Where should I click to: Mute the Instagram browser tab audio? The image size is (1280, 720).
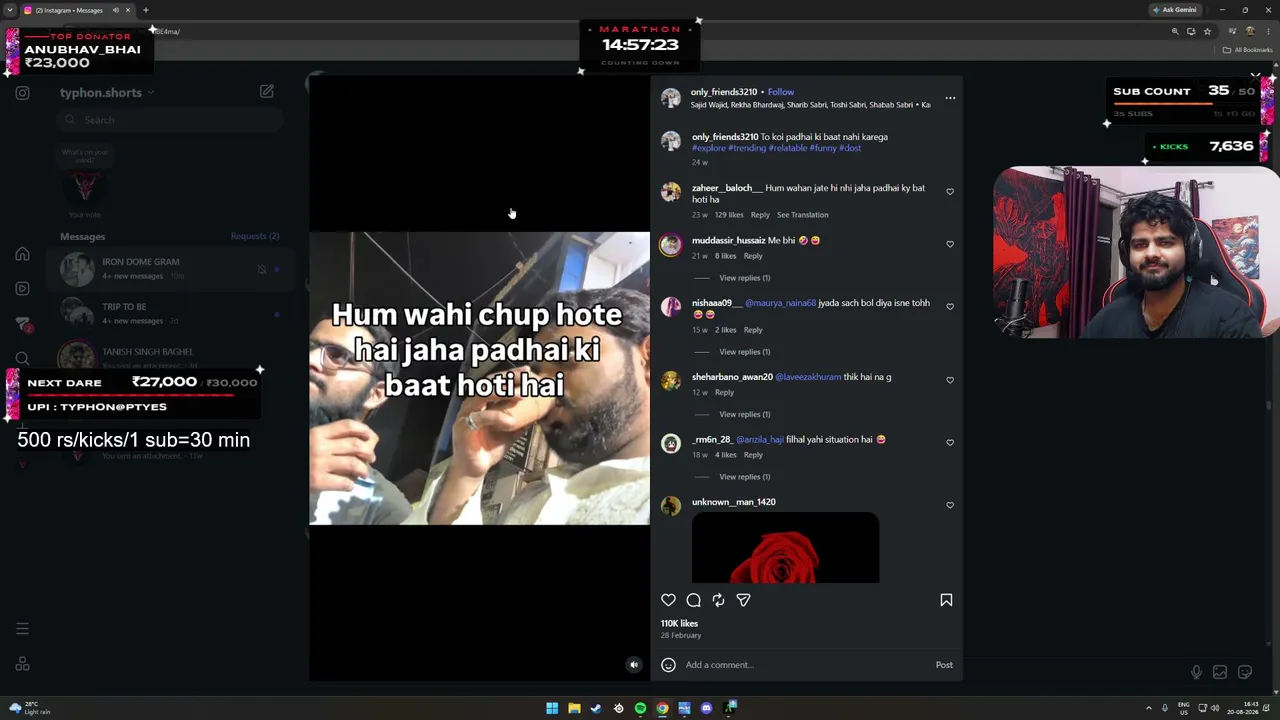click(116, 10)
